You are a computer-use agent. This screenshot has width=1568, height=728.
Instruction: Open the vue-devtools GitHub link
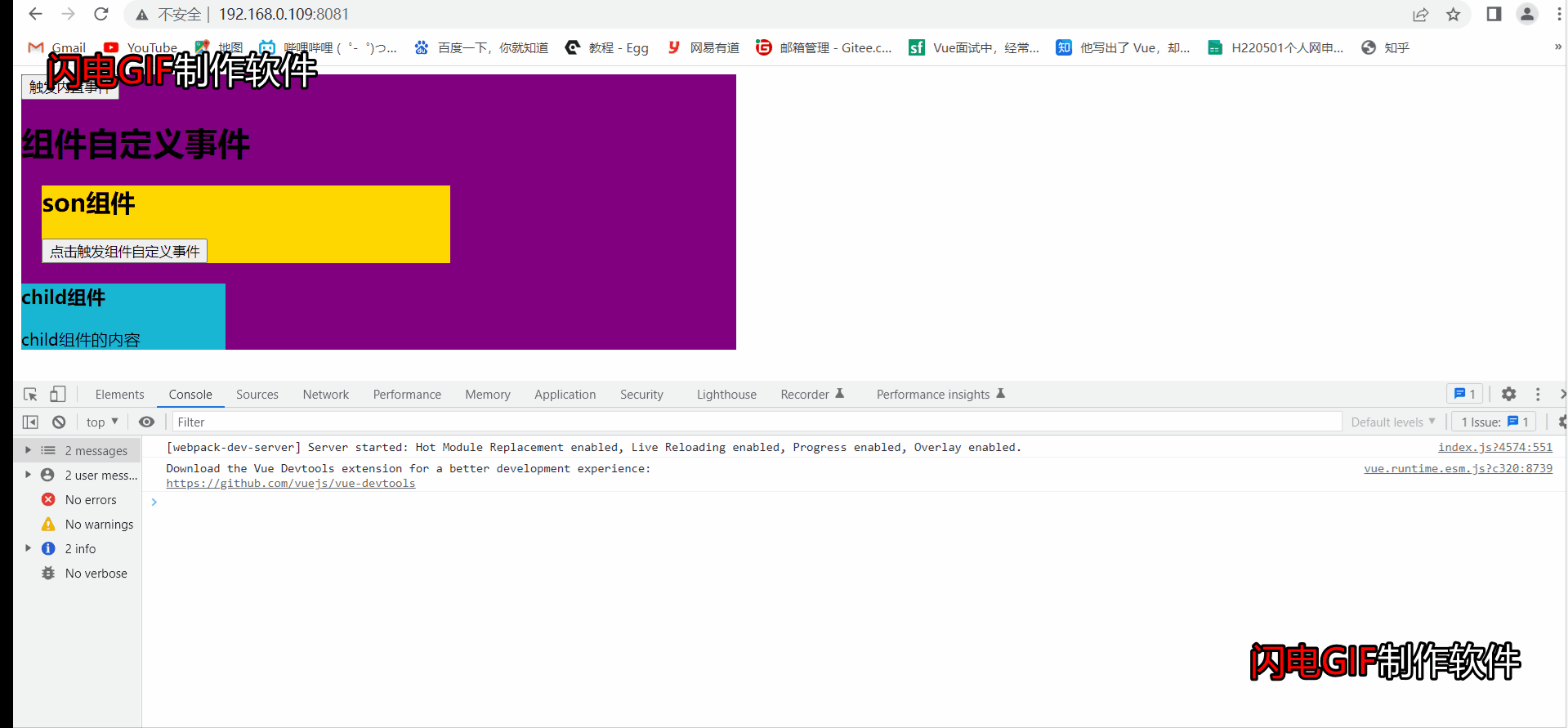pyautogui.click(x=291, y=484)
